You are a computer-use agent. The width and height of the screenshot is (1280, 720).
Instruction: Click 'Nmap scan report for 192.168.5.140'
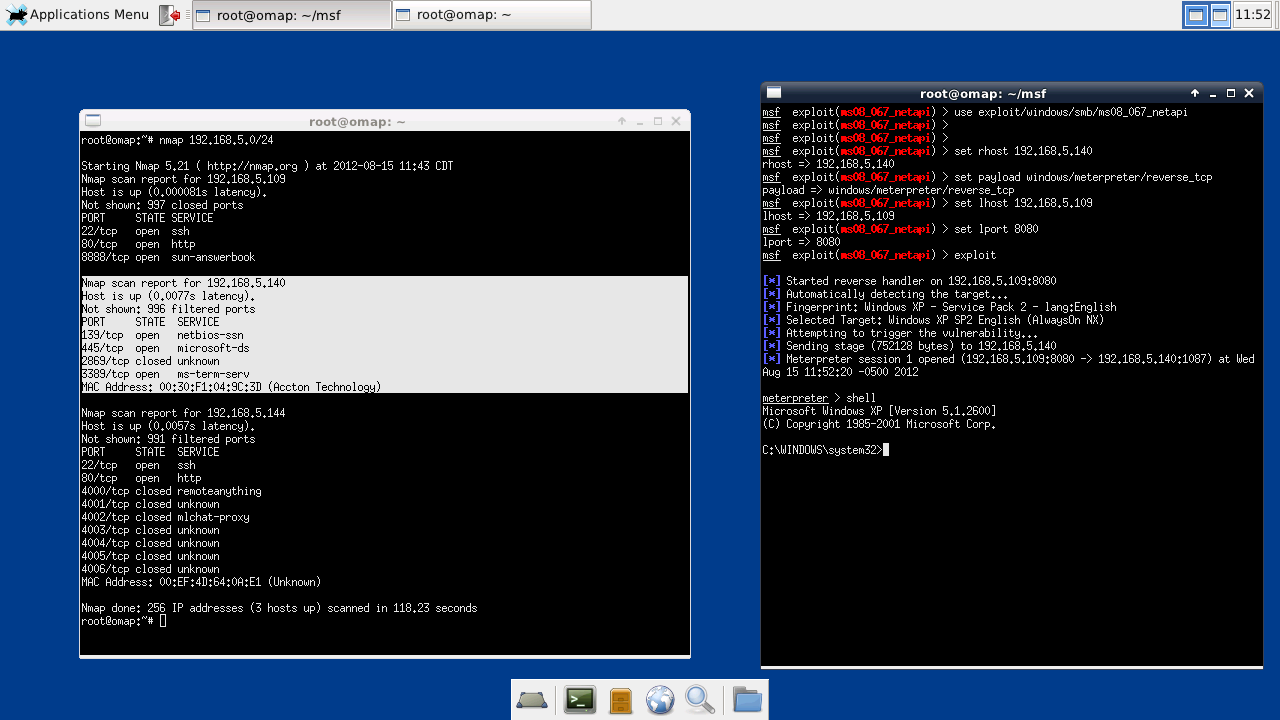tap(183, 283)
